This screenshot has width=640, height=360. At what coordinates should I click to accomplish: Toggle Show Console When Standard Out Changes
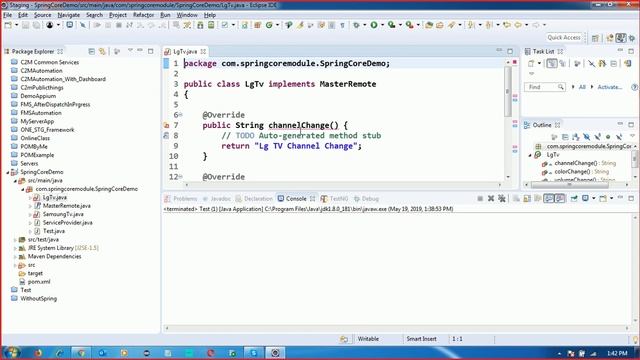[x=549, y=199]
